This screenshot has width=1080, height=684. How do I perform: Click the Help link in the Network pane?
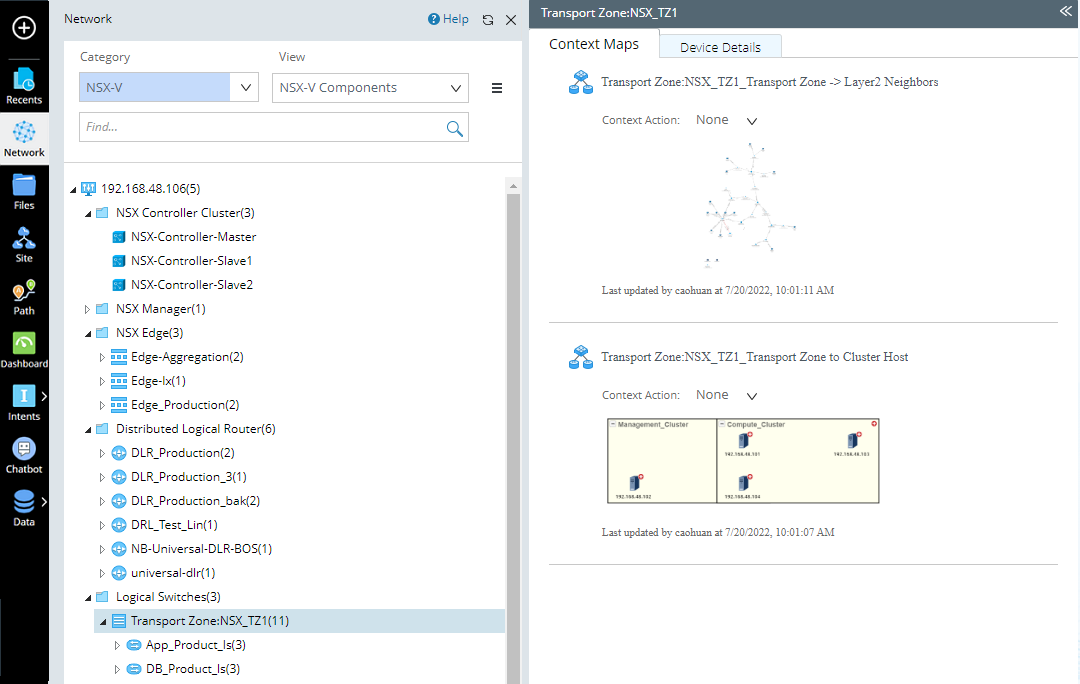click(x=448, y=18)
